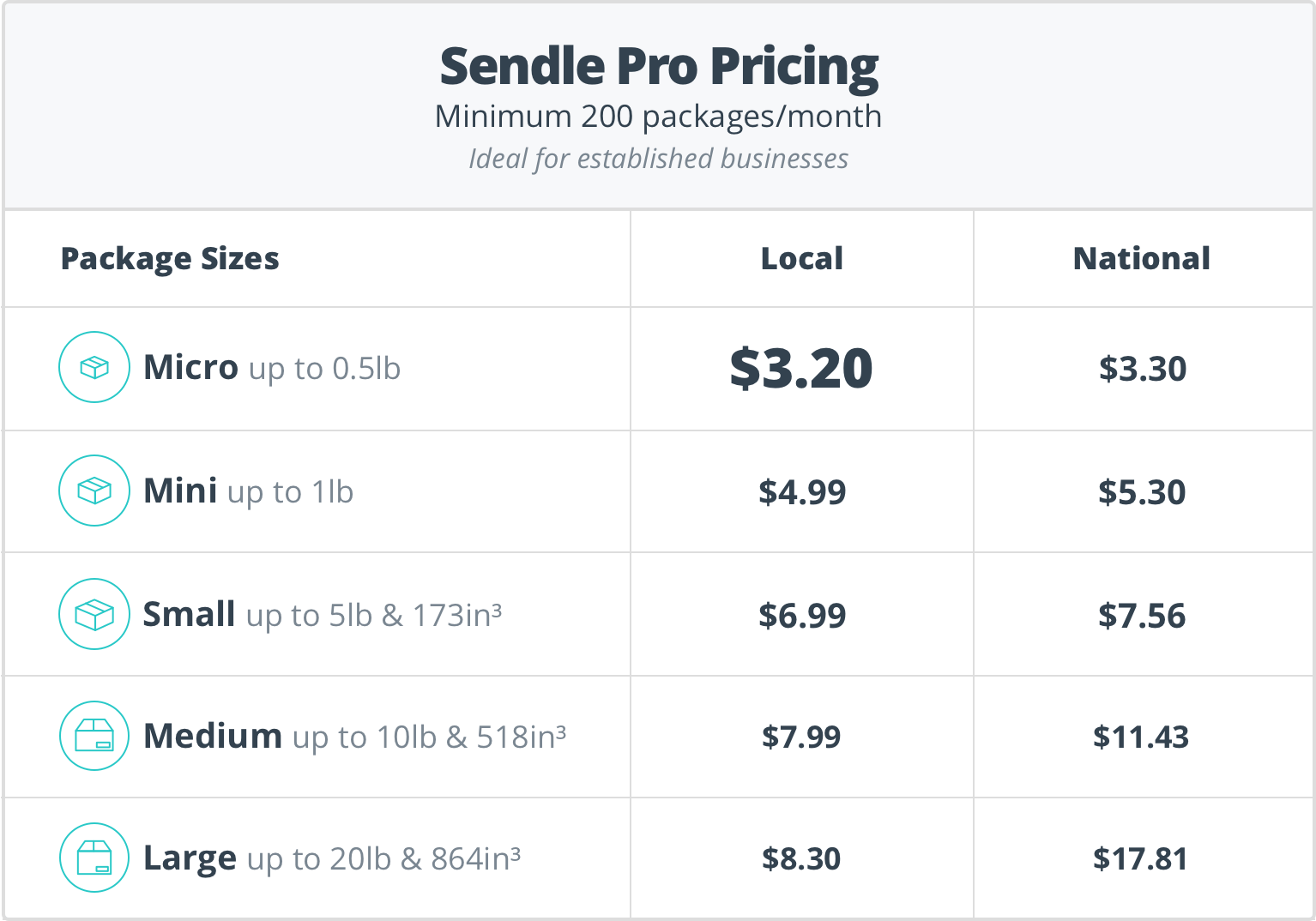This screenshot has height=921, width=1316.
Task: Click the Sendle Pro Pricing title
Action: (659, 67)
